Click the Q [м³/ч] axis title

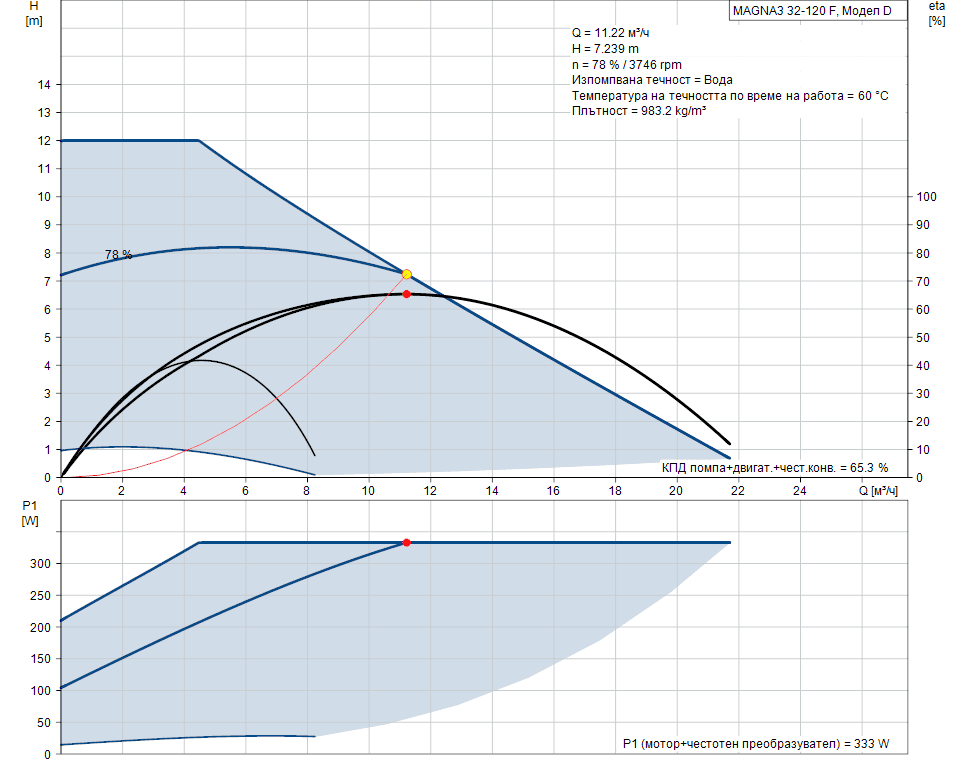[x=878, y=491]
